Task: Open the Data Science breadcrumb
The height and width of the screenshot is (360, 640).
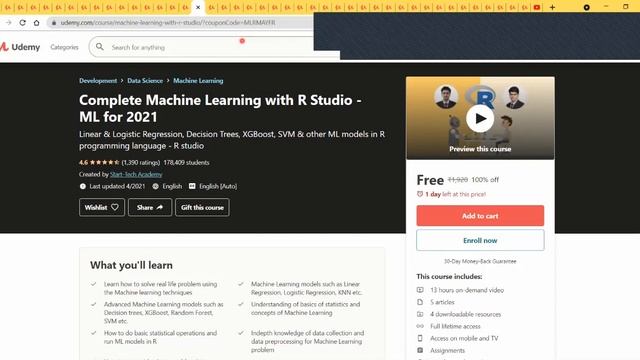Action: click(145, 81)
